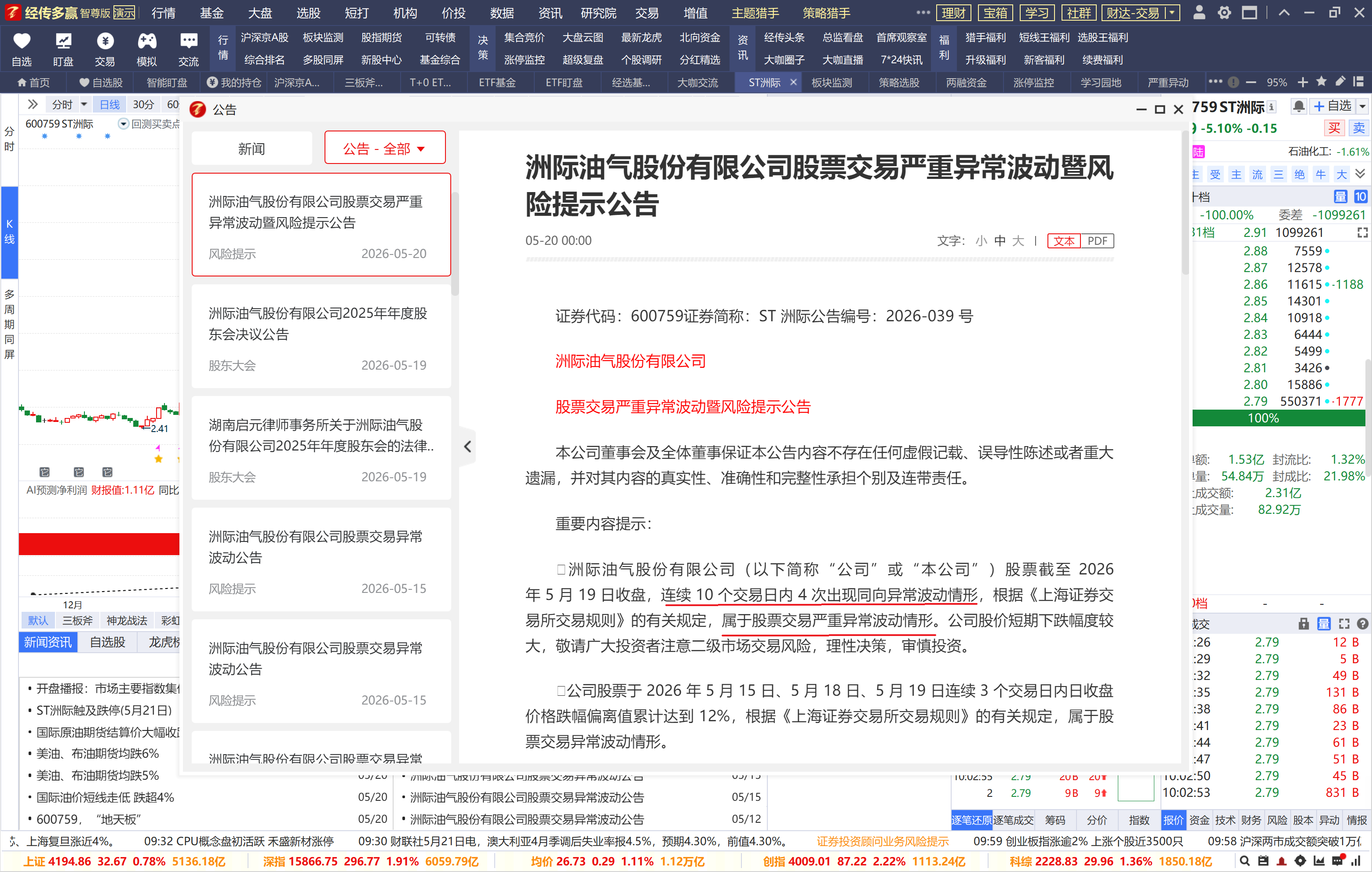Switch to the 我的持仓 tab
Viewport: 1372px width, 872px height.
[234, 83]
